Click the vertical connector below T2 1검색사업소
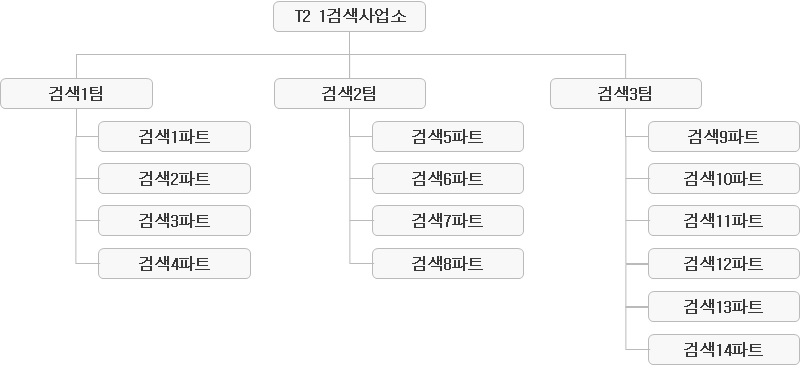The image size is (800, 368). [x=349, y=43]
